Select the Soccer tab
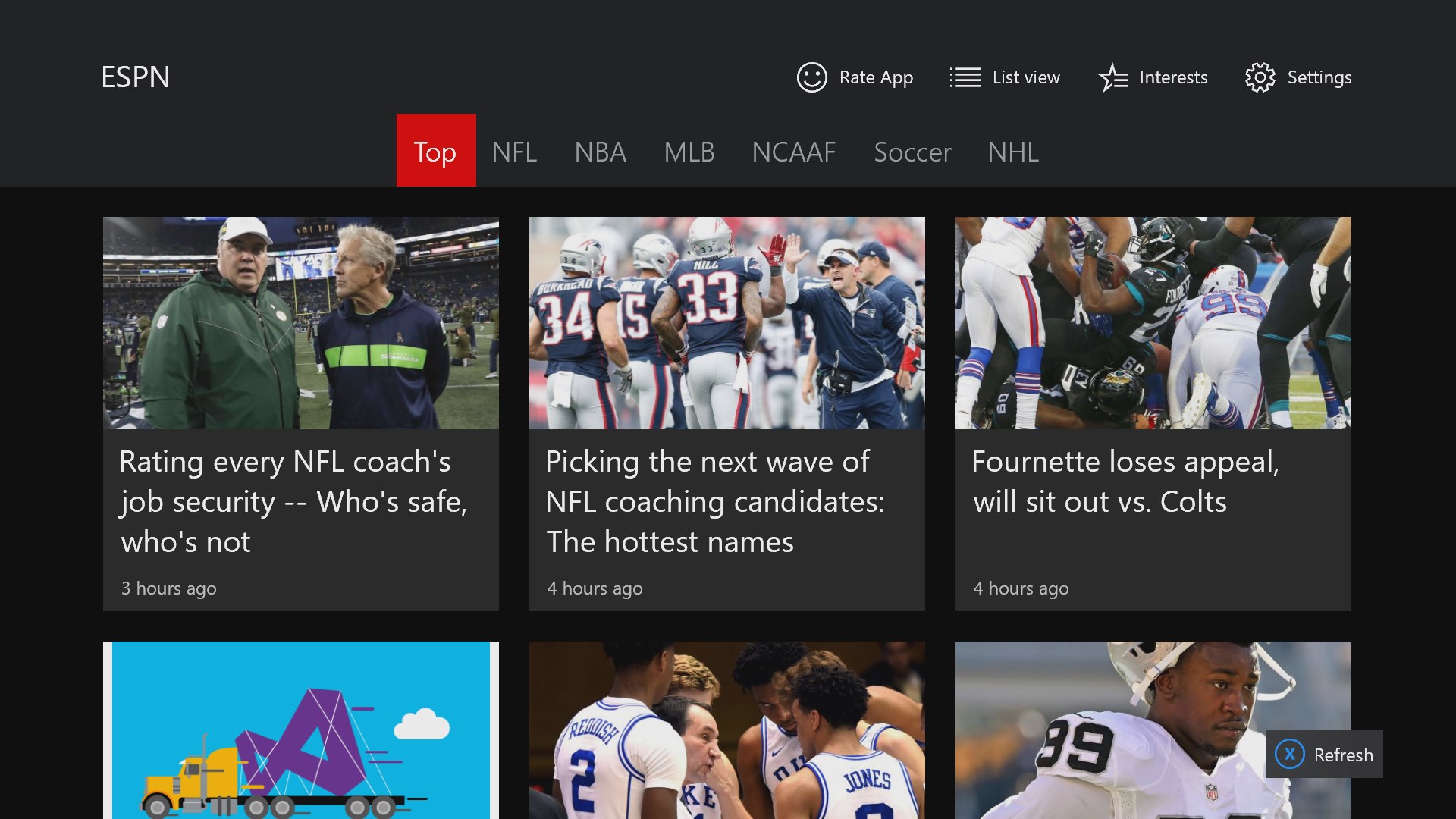This screenshot has width=1456, height=819. [x=912, y=152]
